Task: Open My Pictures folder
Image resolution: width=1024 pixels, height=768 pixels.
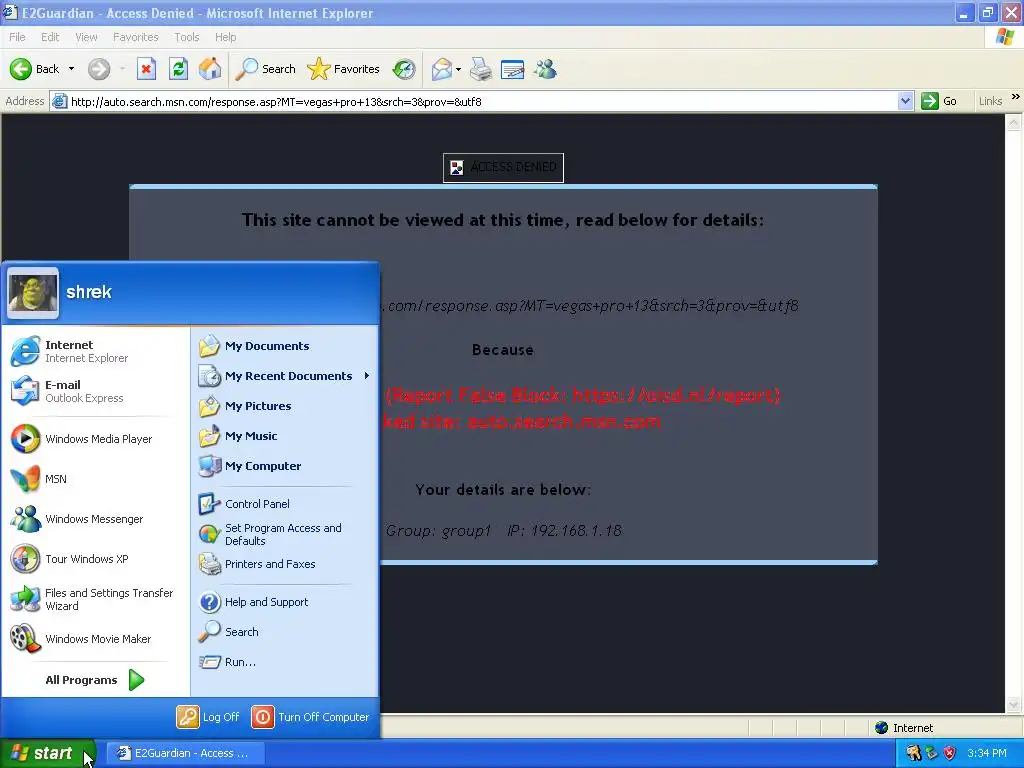Action: point(285,406)
